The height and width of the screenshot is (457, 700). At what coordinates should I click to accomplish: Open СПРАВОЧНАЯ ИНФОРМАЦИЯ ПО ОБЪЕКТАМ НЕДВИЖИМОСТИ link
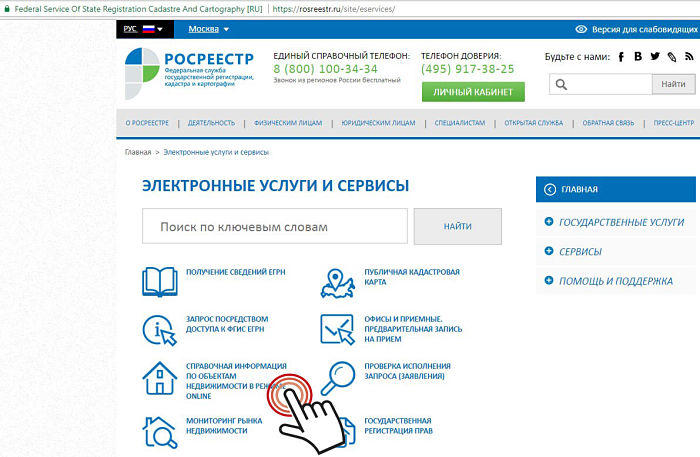[236, 381]
